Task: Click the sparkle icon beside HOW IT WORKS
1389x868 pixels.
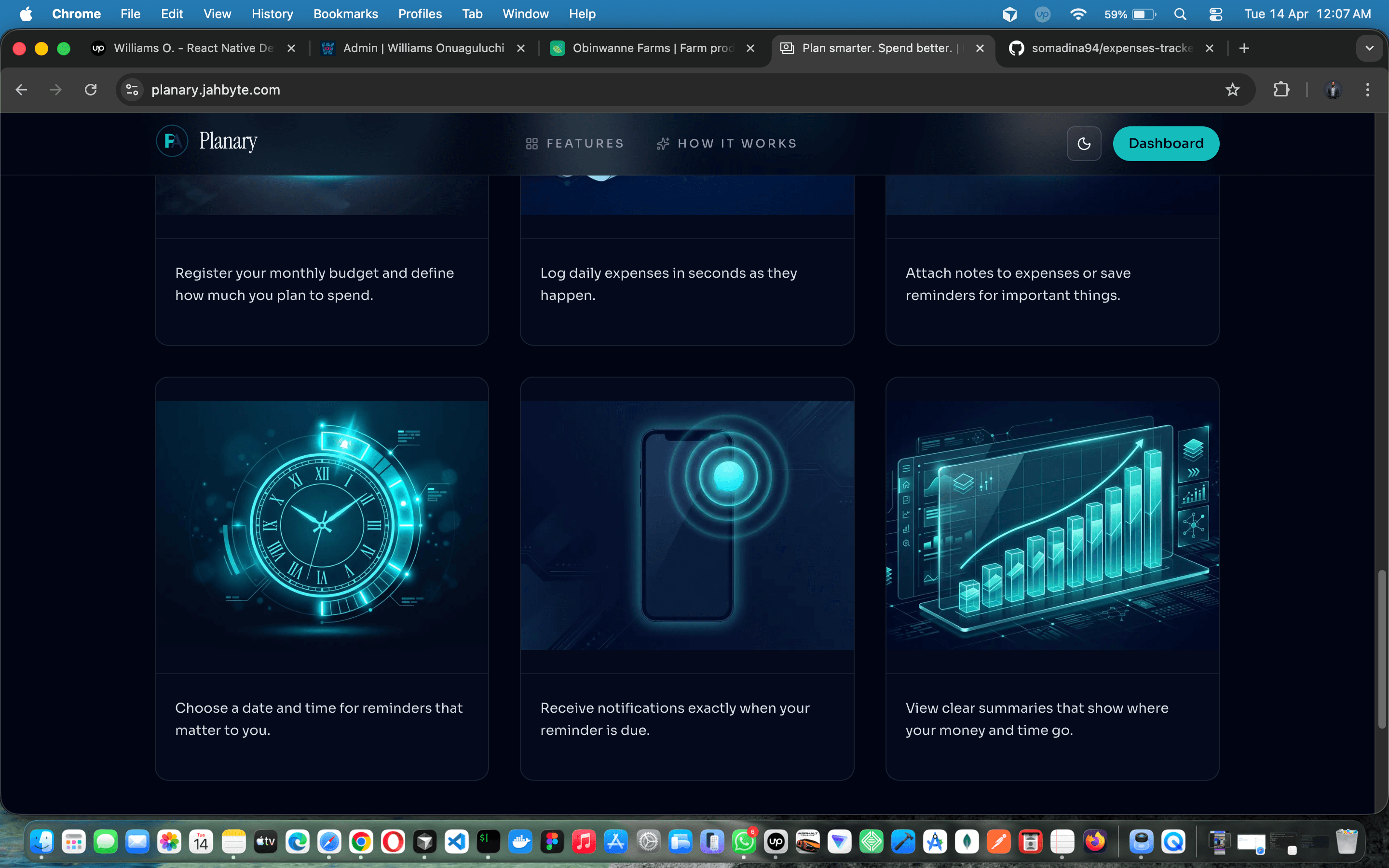Action: [662, 144]
